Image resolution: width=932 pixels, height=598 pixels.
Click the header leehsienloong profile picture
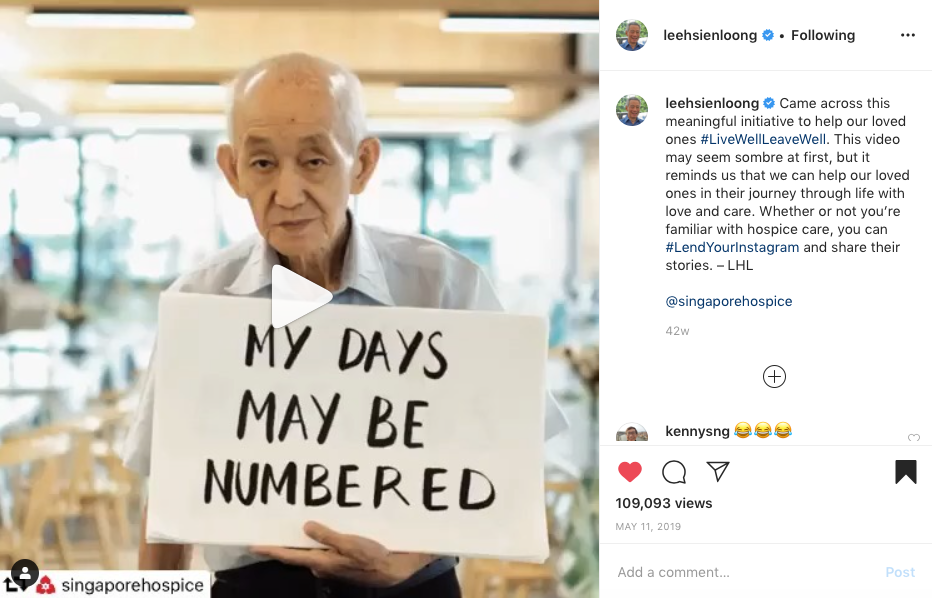coord(632,35)
